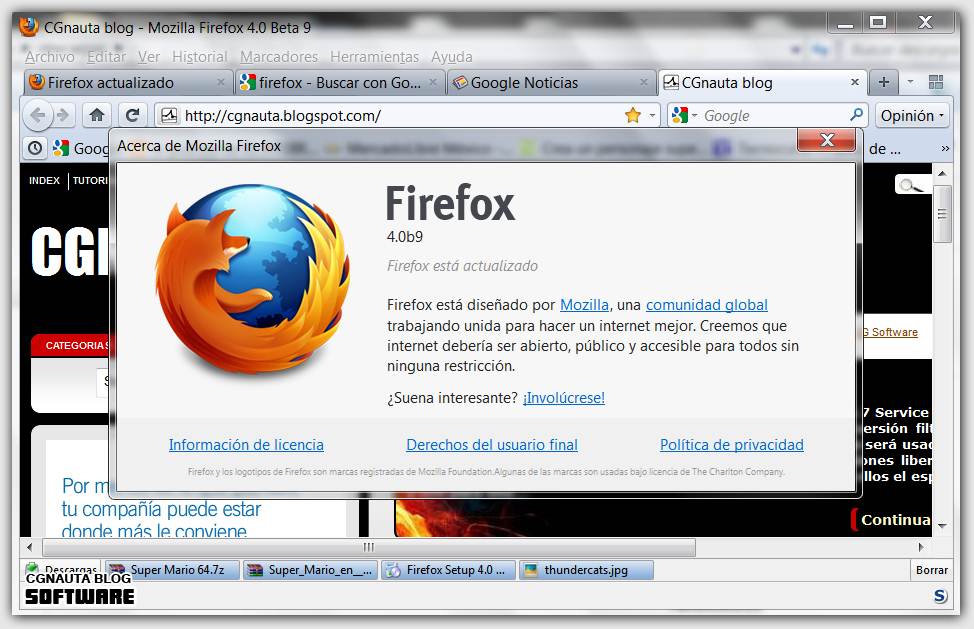
Task: Click the Google bookmark in bookmarks toolbar
Action: [x=81, y=148]
